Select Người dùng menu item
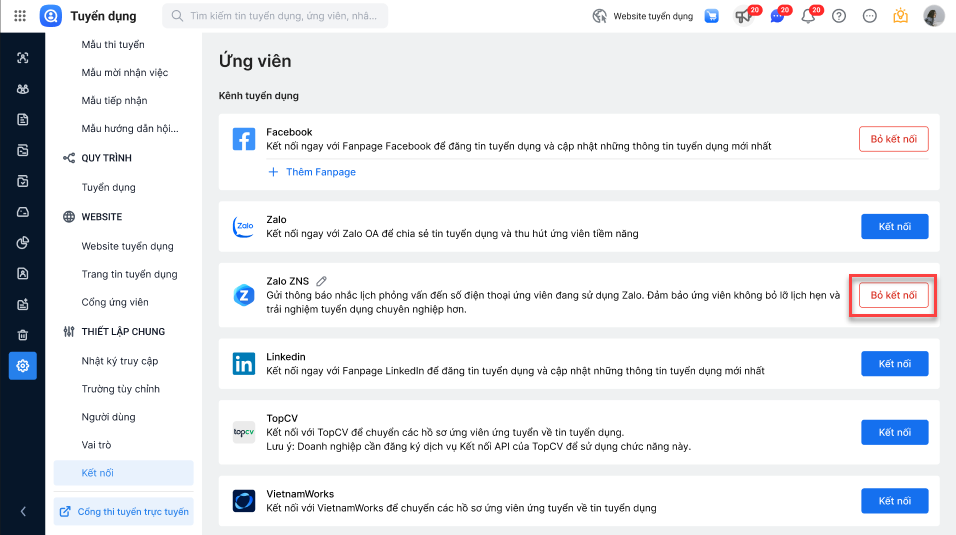The width and height of the screenshot is (956, 535). pos(108,417)
